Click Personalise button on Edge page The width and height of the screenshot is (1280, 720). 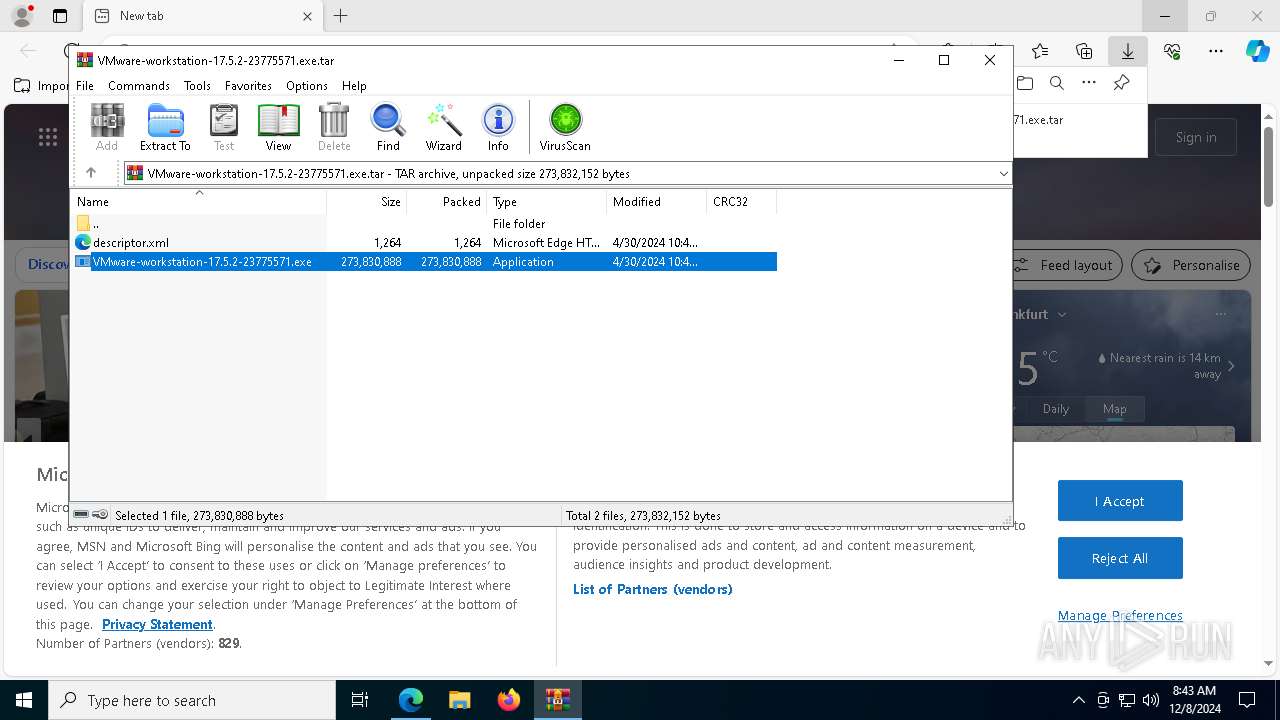pyautogui.click(x=1191, y=265)
